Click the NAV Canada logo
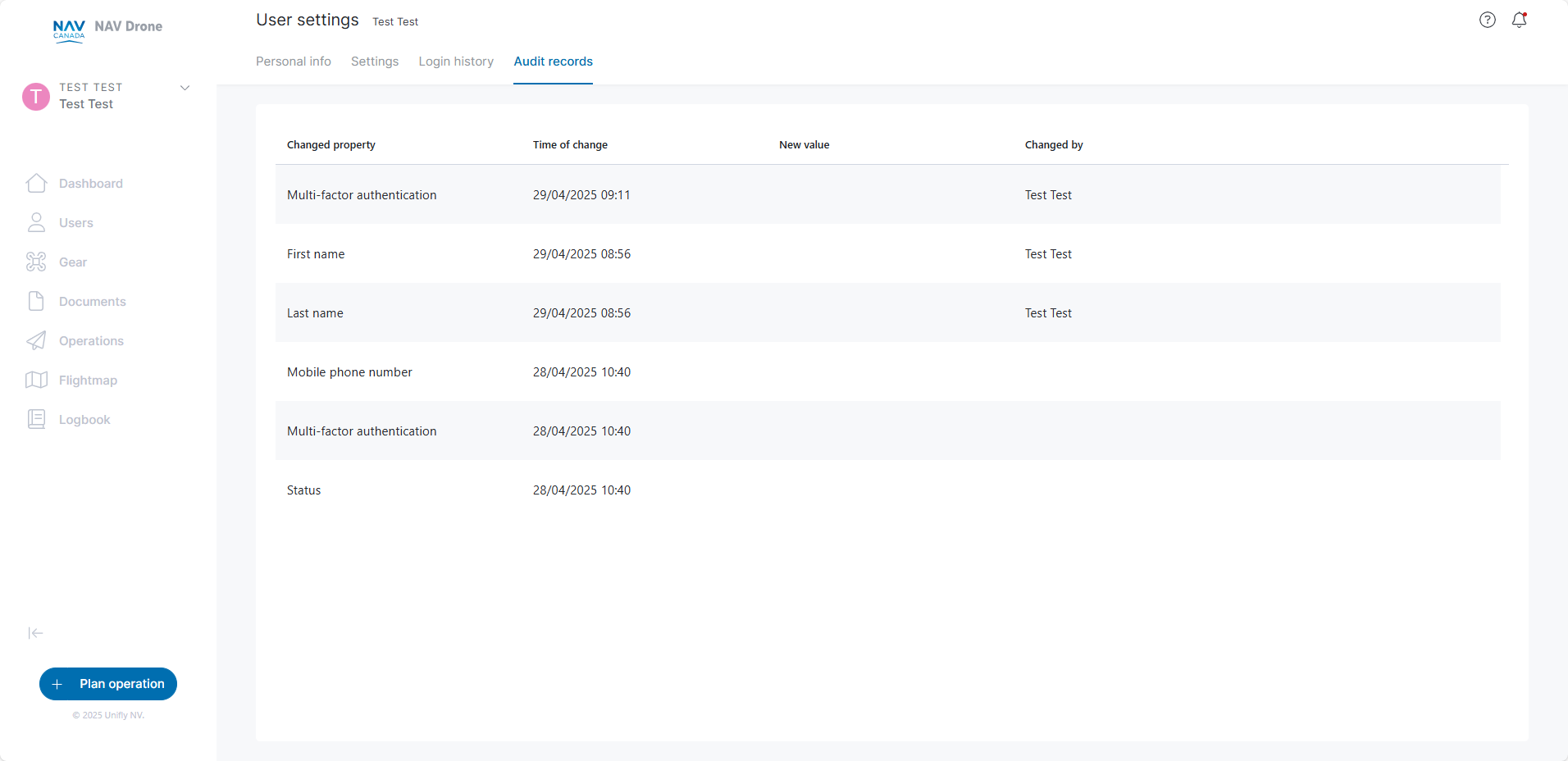This screenshot has height=761, width=1568. tap(69, 30)
